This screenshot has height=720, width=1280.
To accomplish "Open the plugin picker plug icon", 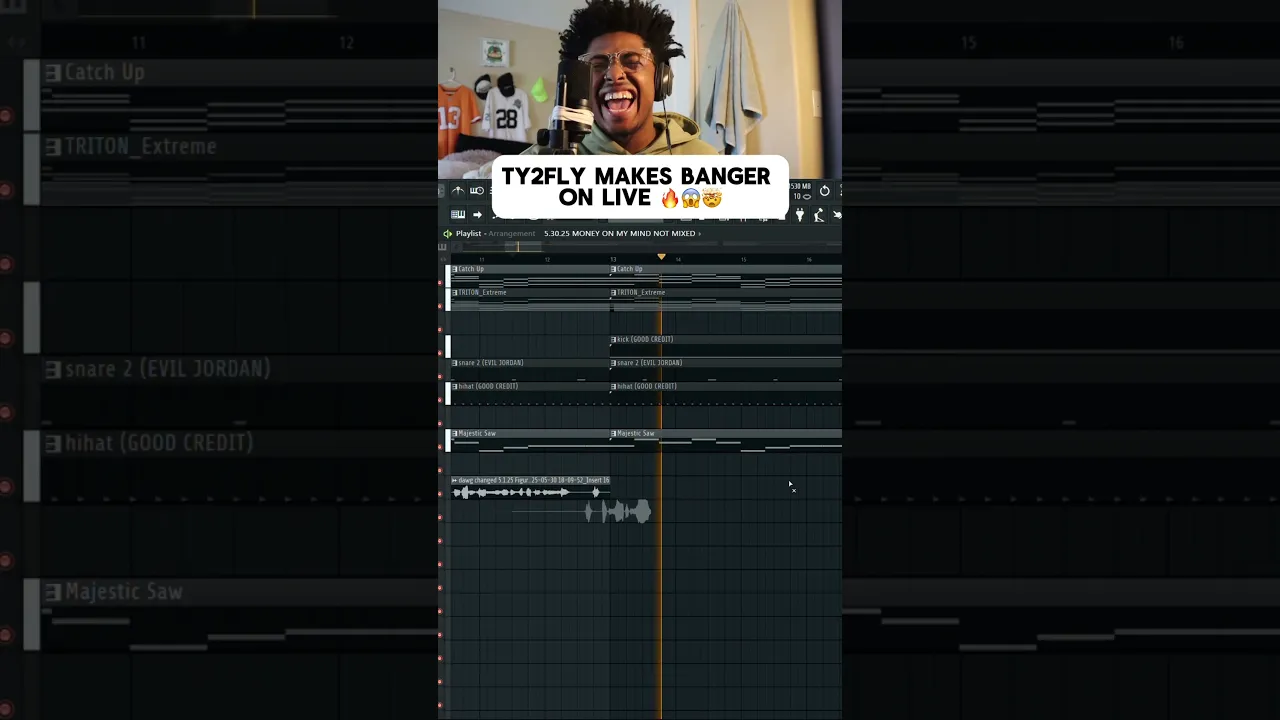I will (799, 214).
